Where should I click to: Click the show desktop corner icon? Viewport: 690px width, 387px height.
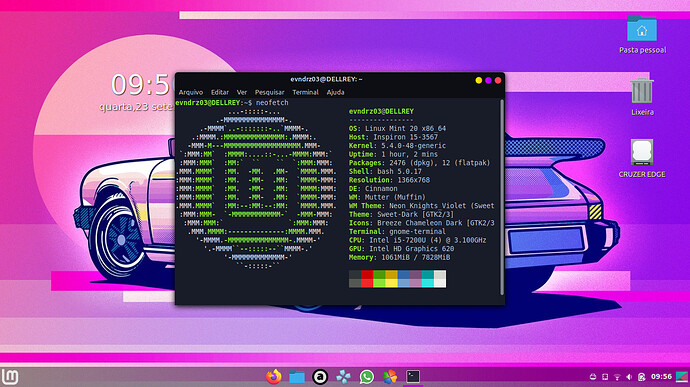pos(683,377)
